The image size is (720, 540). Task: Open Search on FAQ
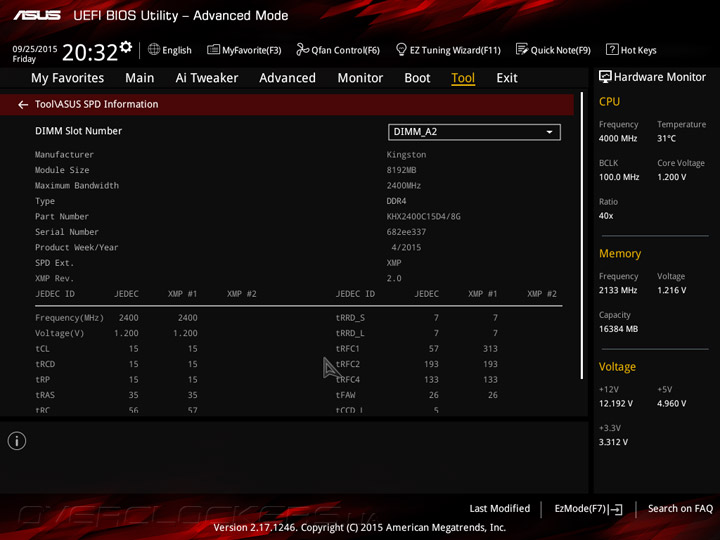681,508
